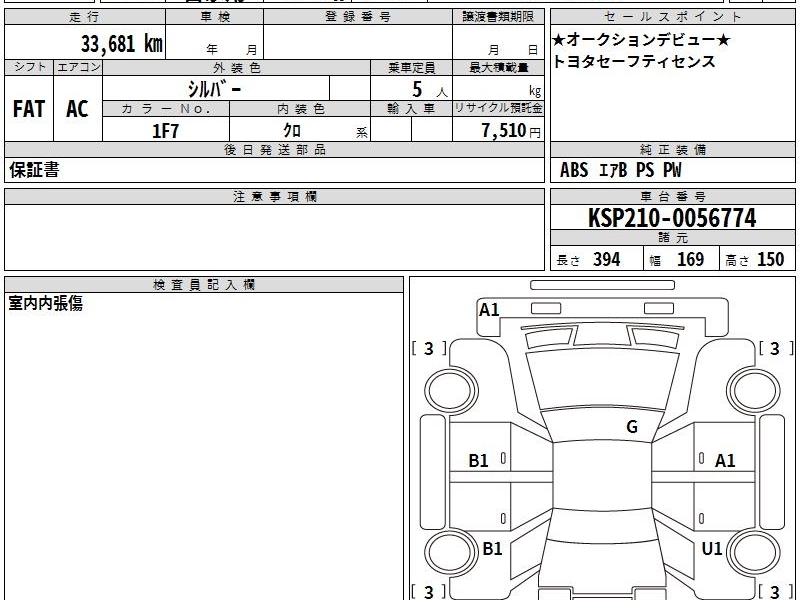Select the recycle deposit 7,510円
This screenshot has width=800, height=600.
[x=511, y=131]
